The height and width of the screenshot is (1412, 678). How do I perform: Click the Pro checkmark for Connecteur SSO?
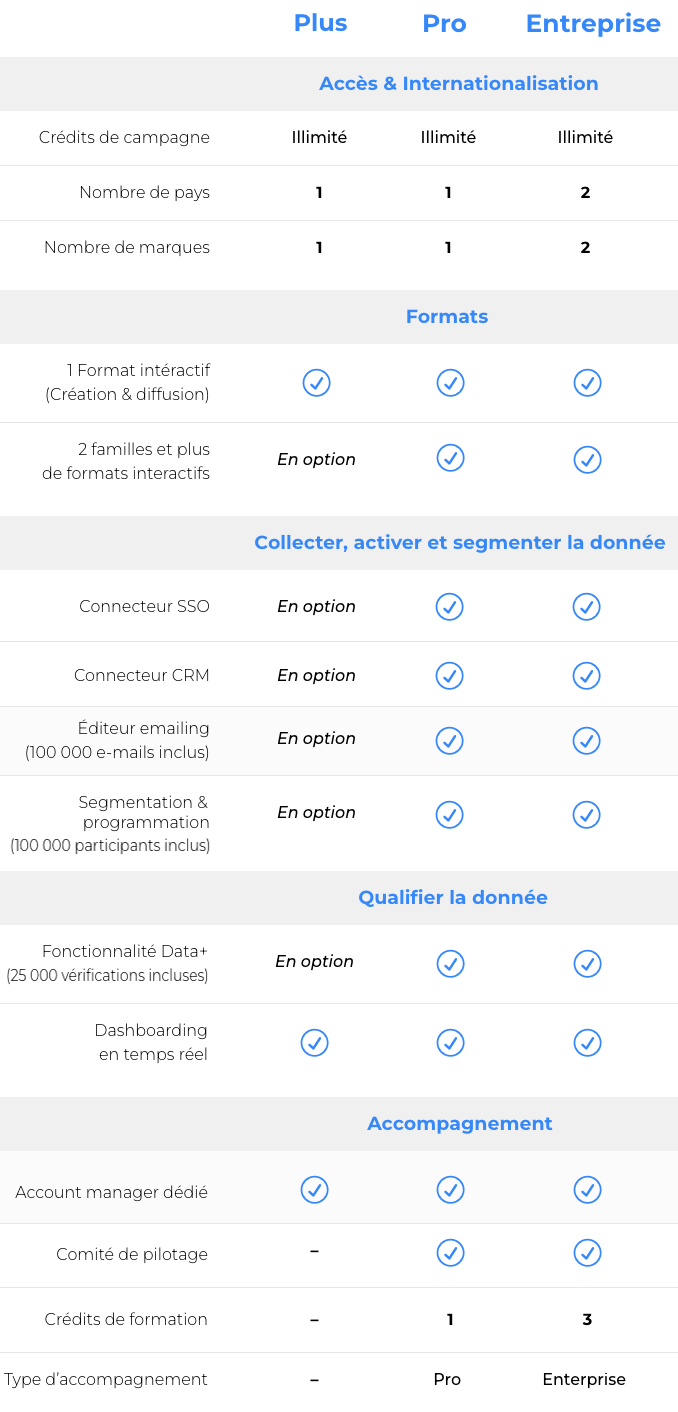(450, 607)
